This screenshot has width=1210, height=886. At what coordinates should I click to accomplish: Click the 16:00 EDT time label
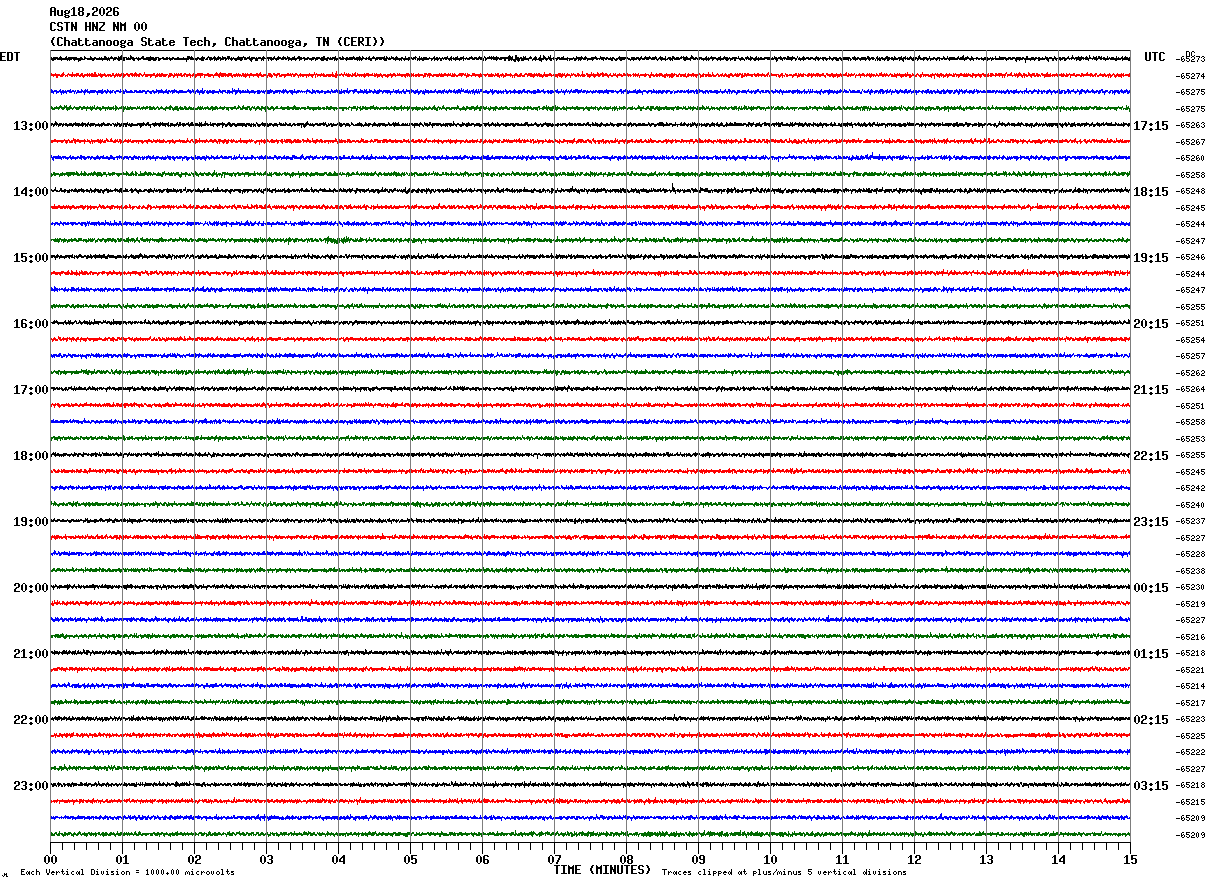30,324
